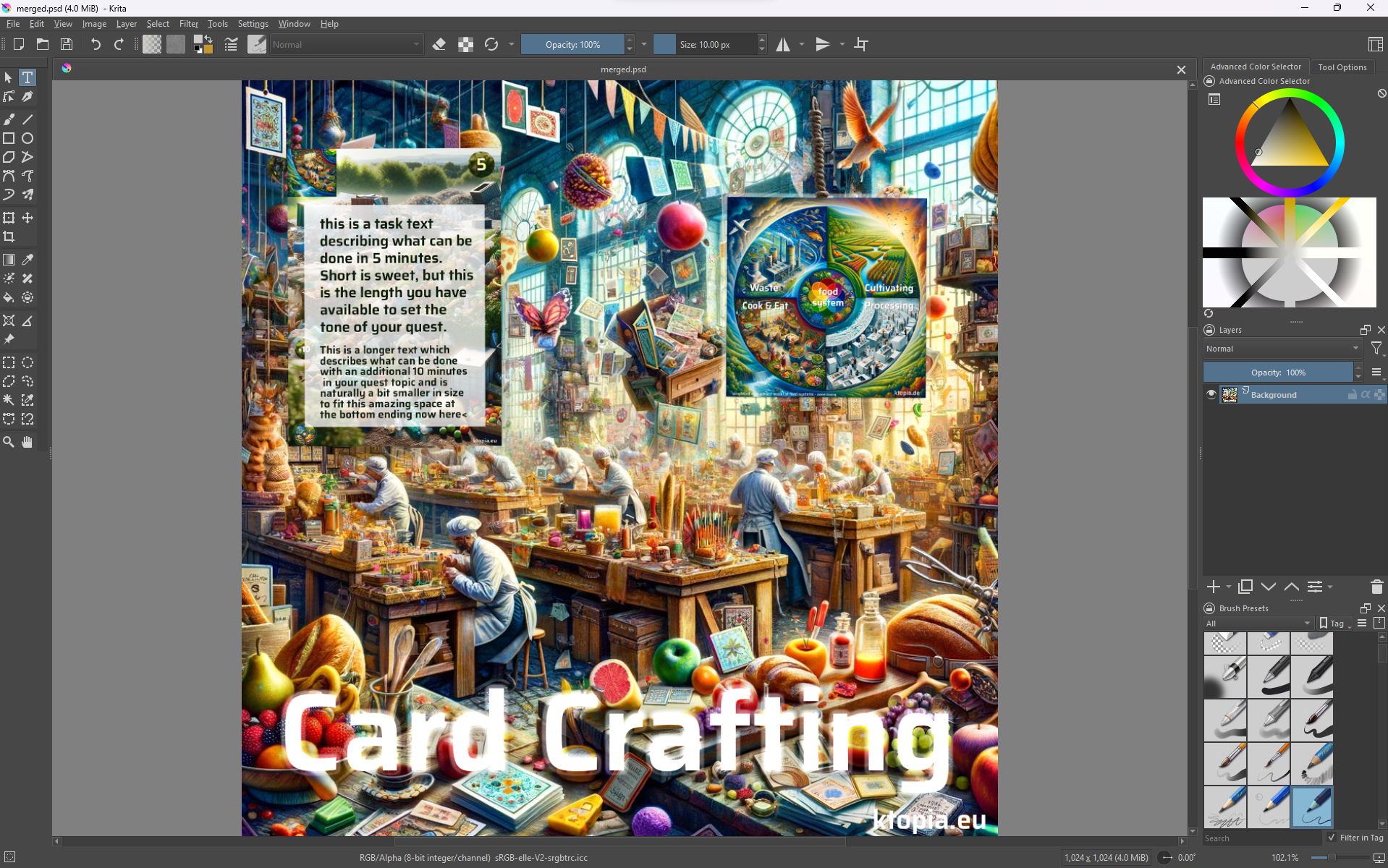
Task: Select the Rectangular Selection tool
Action: pyautogui.click(x=9, y=362)
